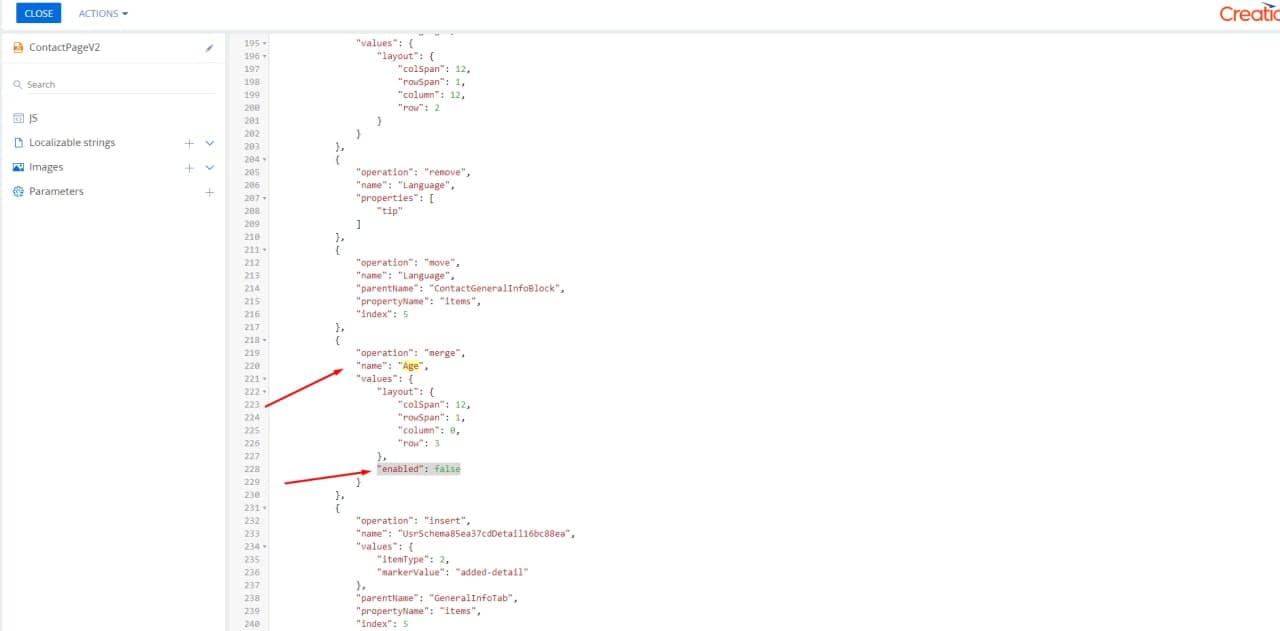Add a new image with plus icon
This screenshot has width=1280, height=631.
[189, 167]
